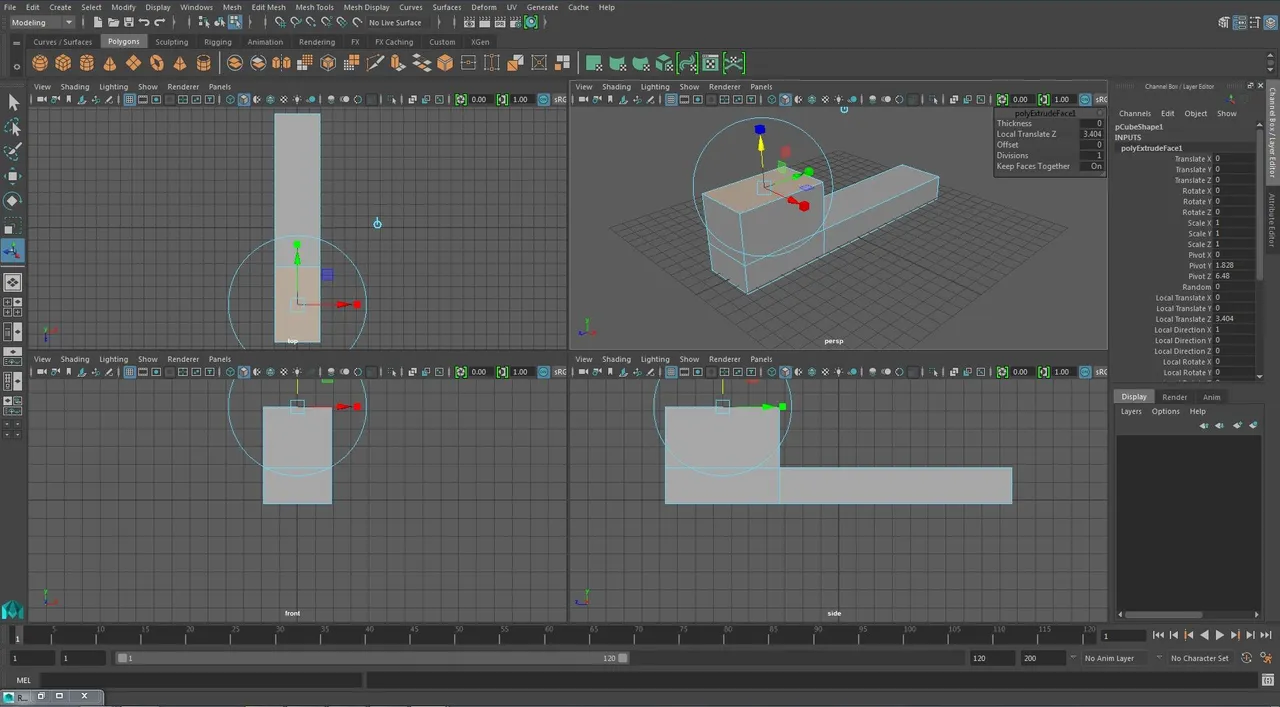The width and height of the screenshot is (1280, 707).
Task: Create a polygon pipe from the shelf
Action: click(204, 63)
